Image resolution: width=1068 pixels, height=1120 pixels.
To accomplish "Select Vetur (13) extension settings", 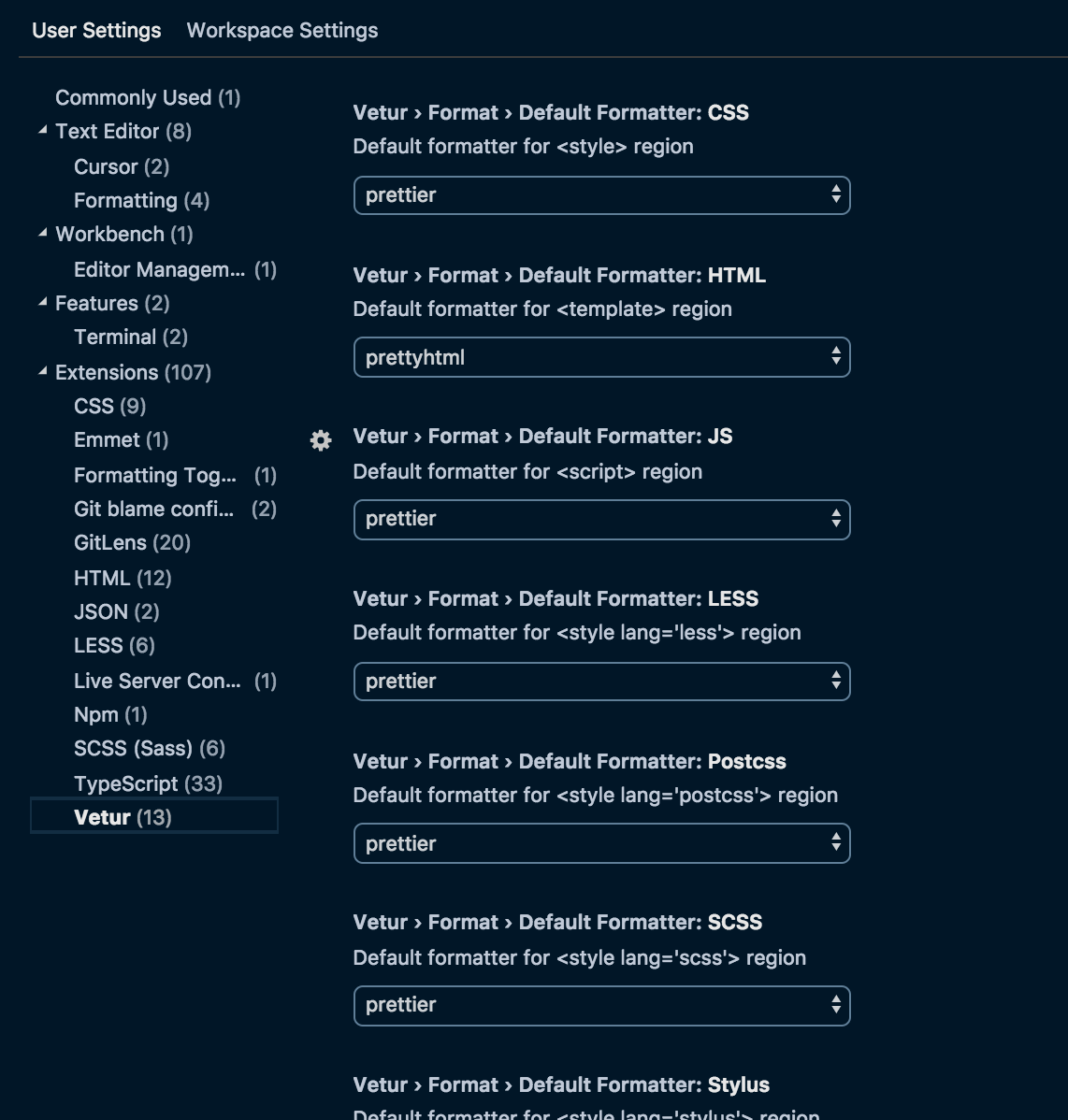I will [154, 816].
